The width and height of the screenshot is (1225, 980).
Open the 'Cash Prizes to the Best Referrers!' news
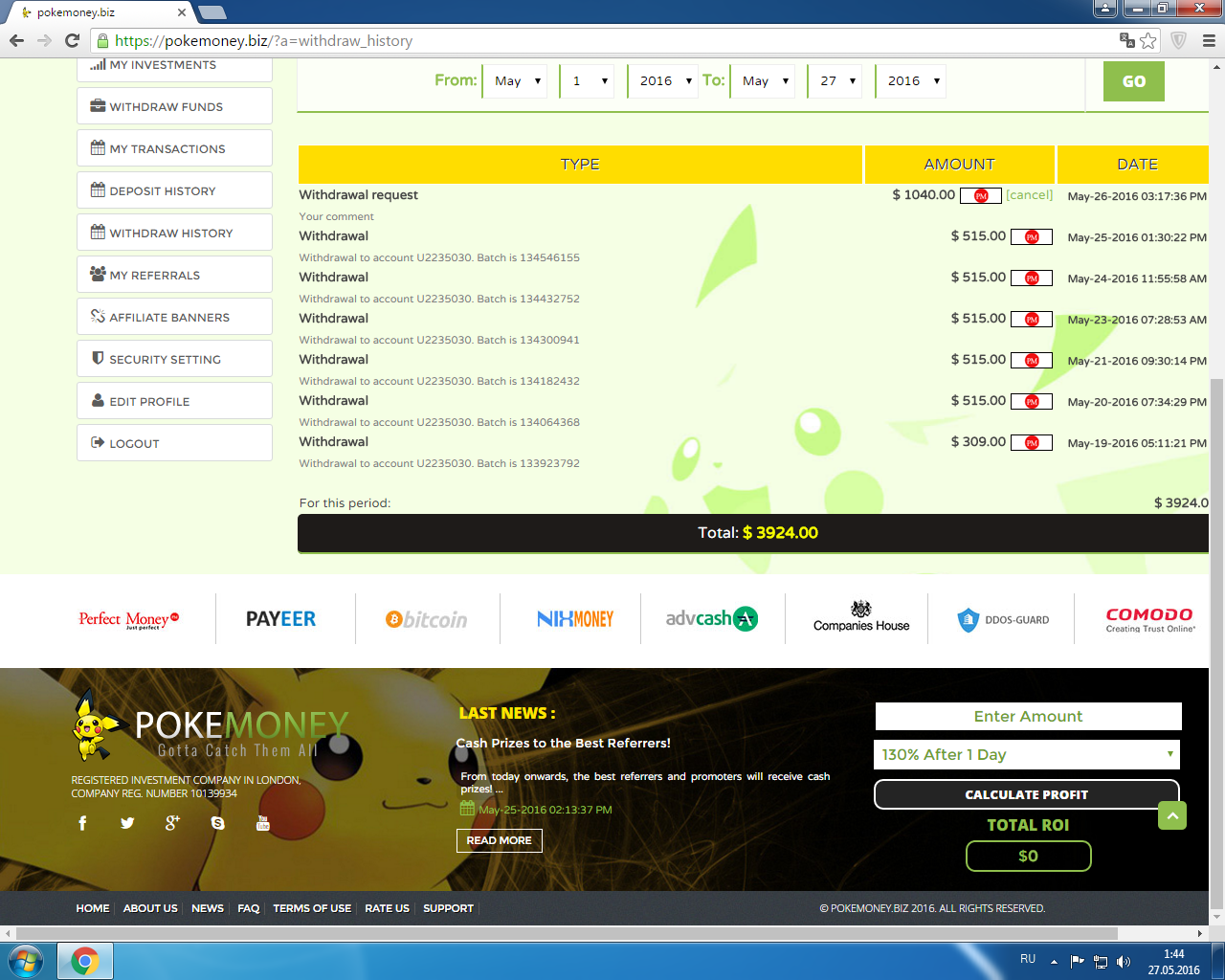563,743
